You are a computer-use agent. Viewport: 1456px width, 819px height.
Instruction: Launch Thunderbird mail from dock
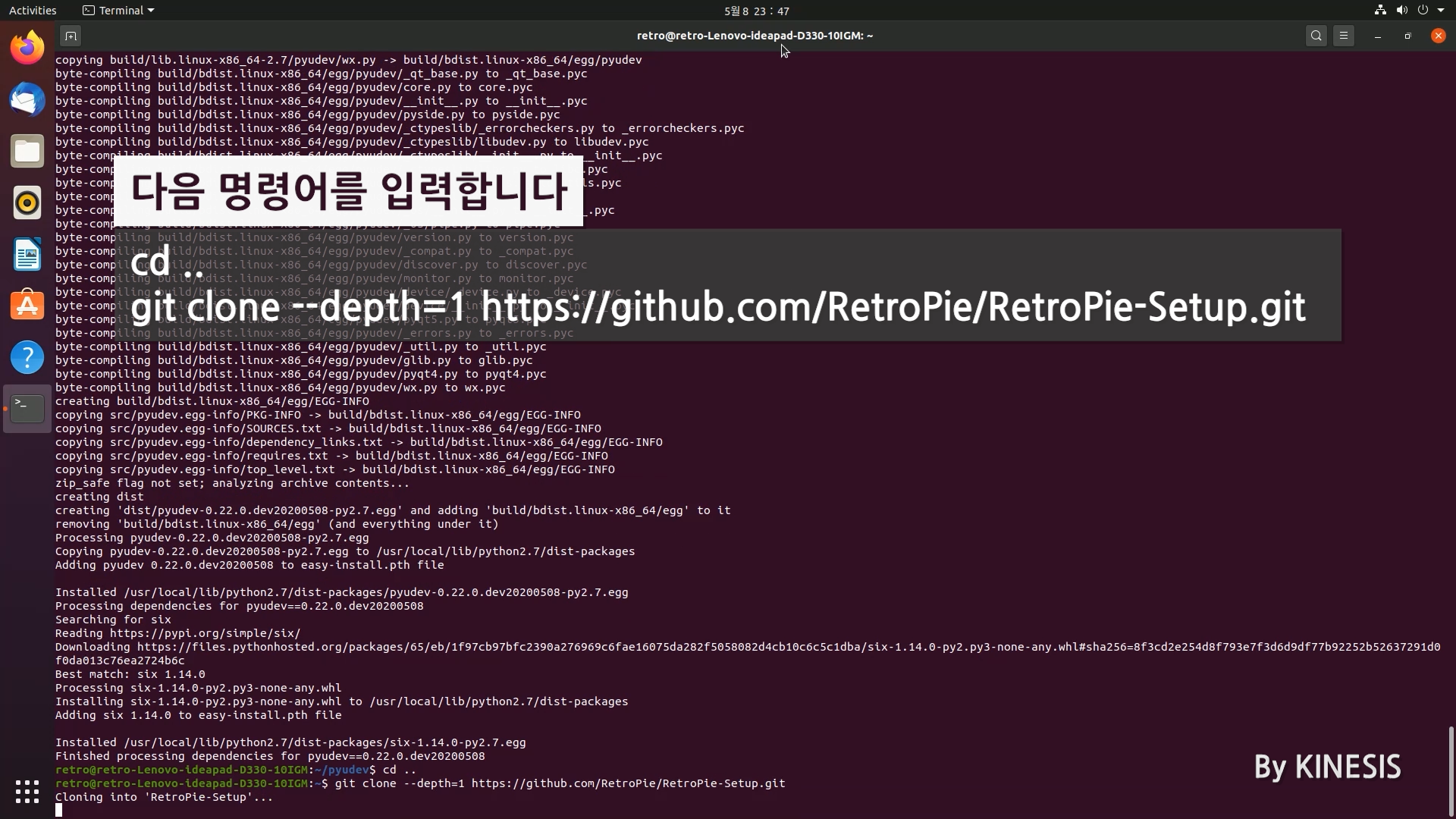click(x=27, y=99)
